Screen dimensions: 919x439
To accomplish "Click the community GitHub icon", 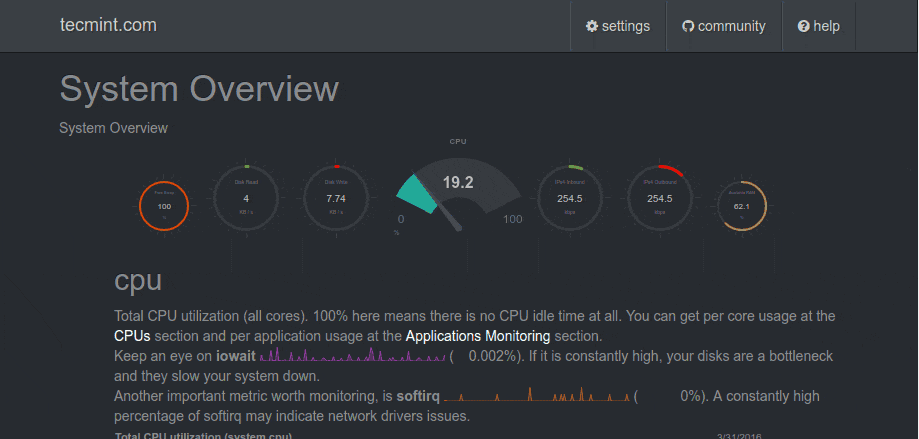I will coord(688,26).
